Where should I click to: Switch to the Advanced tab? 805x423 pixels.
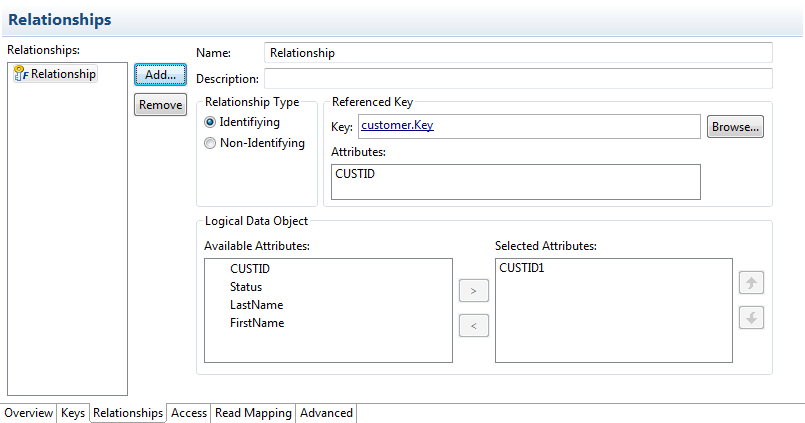(326, 413)
